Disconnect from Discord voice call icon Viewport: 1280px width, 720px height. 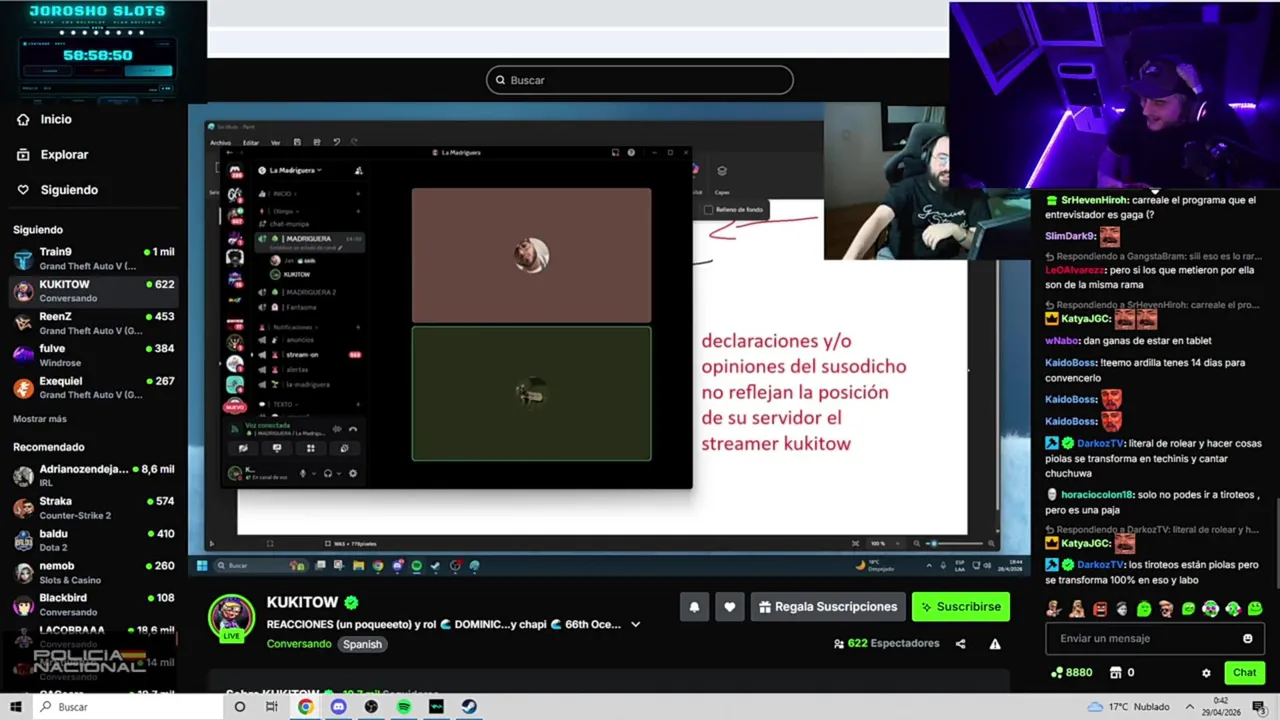(x=353, y=429)
